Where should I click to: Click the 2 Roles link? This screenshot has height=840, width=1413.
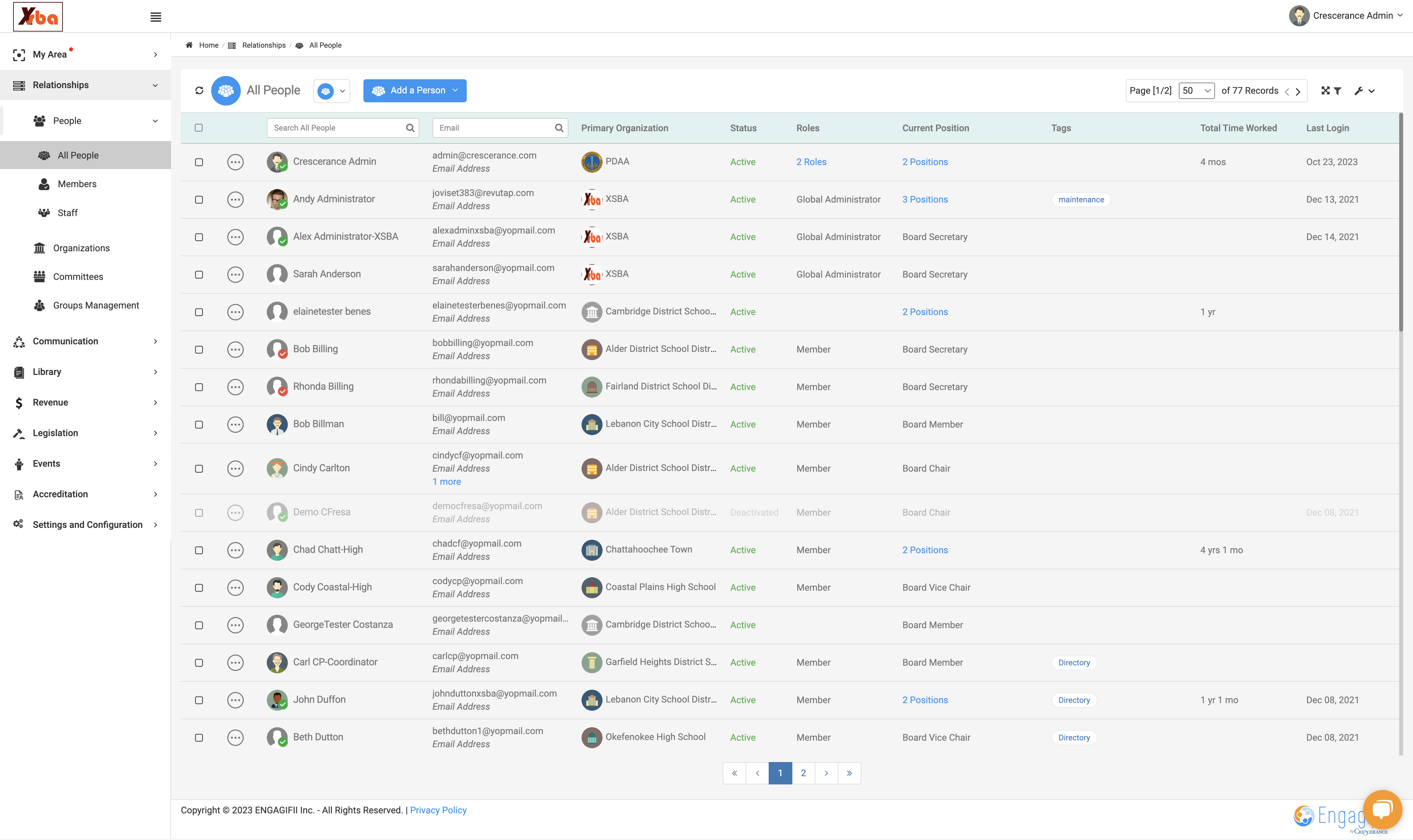tap(811, 162)
